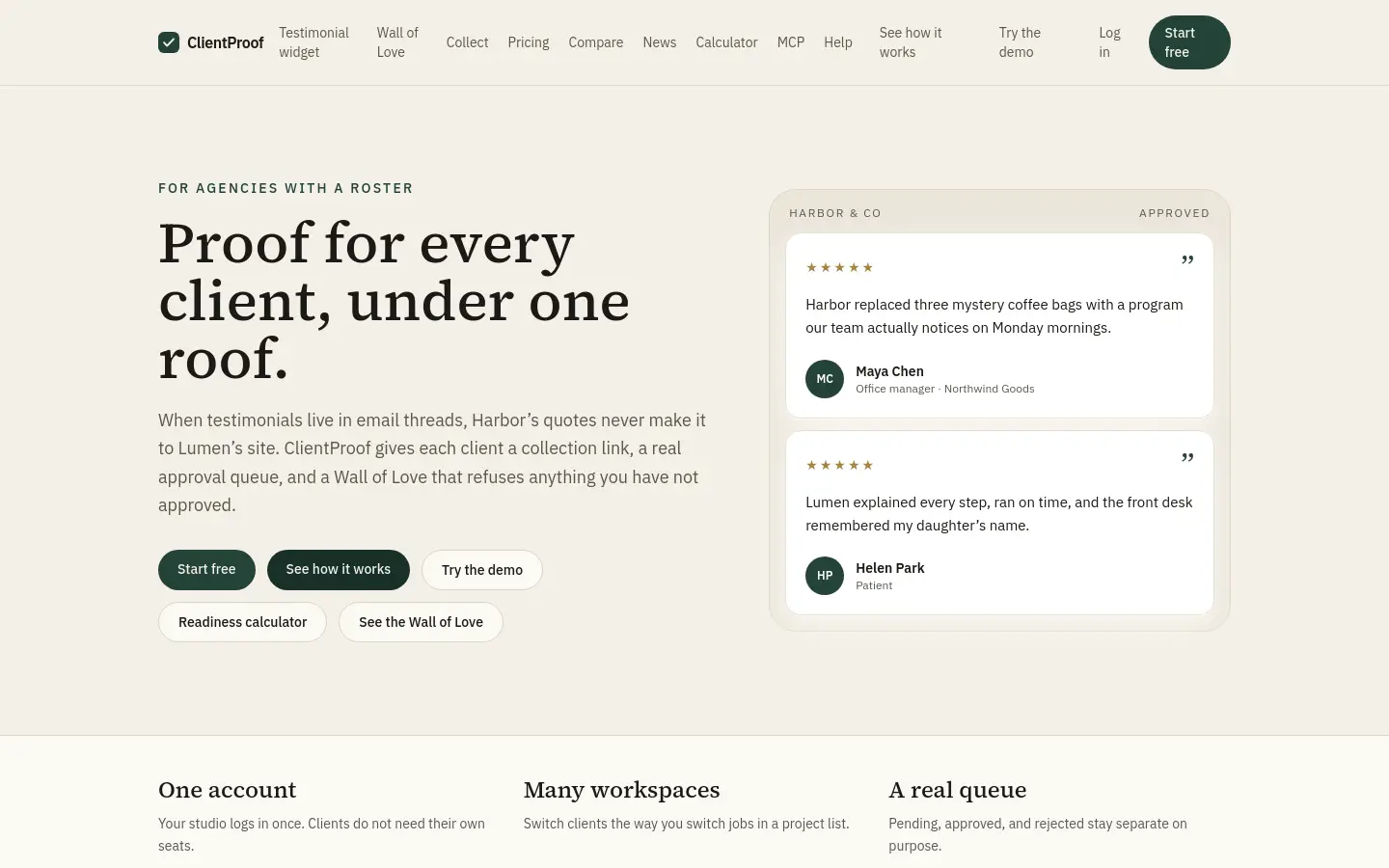This screenshot has width=1389, height=868.
Task: Click the HARBOR & CO card label
Action: (x=835, y=213)
